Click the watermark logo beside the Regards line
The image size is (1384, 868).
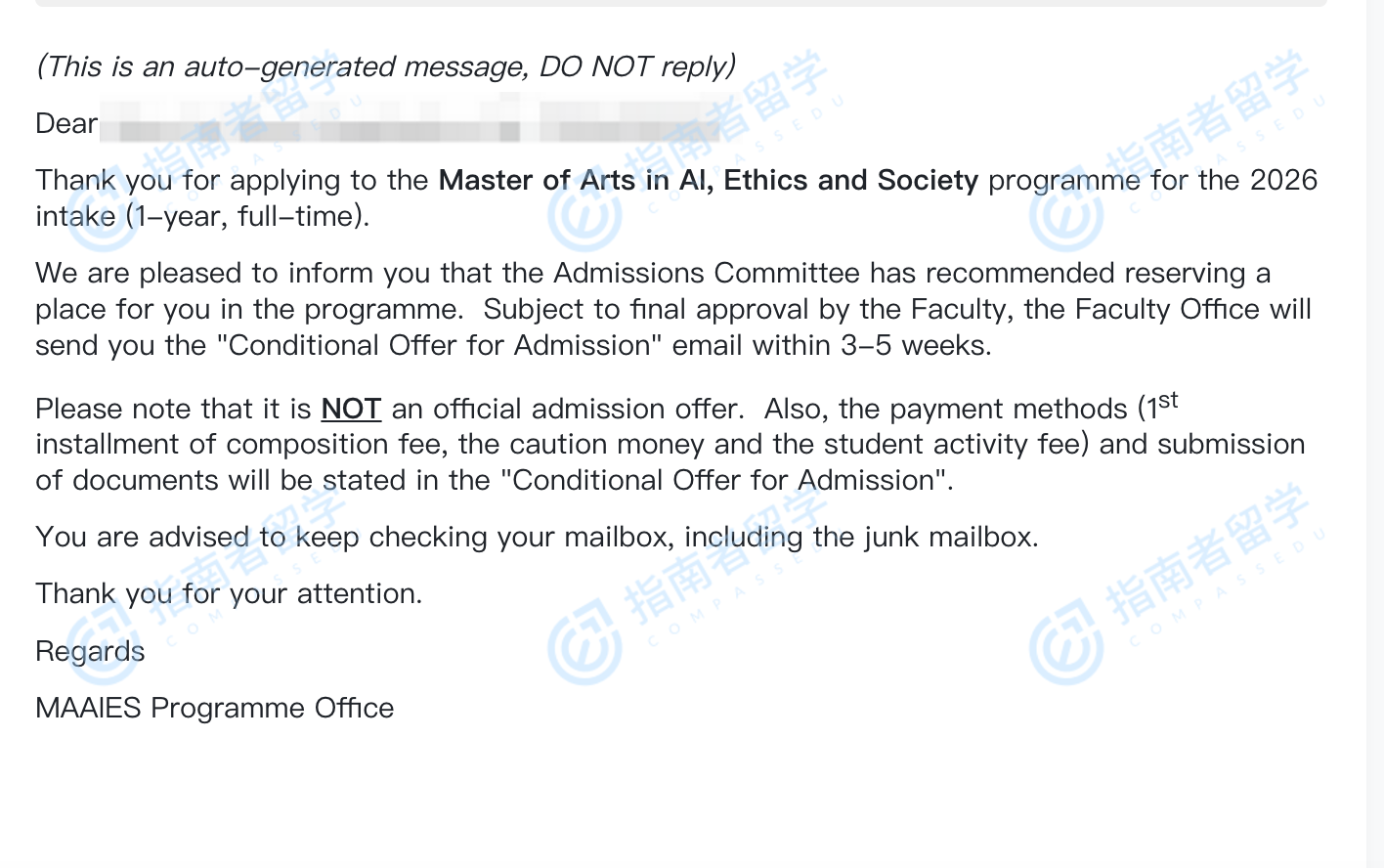(x=102, y=642)
